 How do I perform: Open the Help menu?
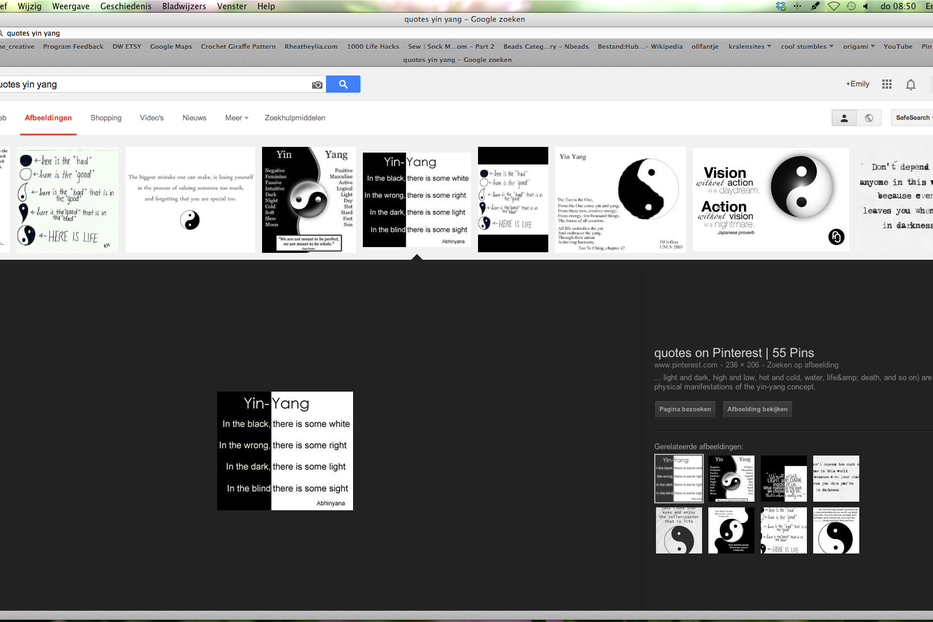pos(266,6)
